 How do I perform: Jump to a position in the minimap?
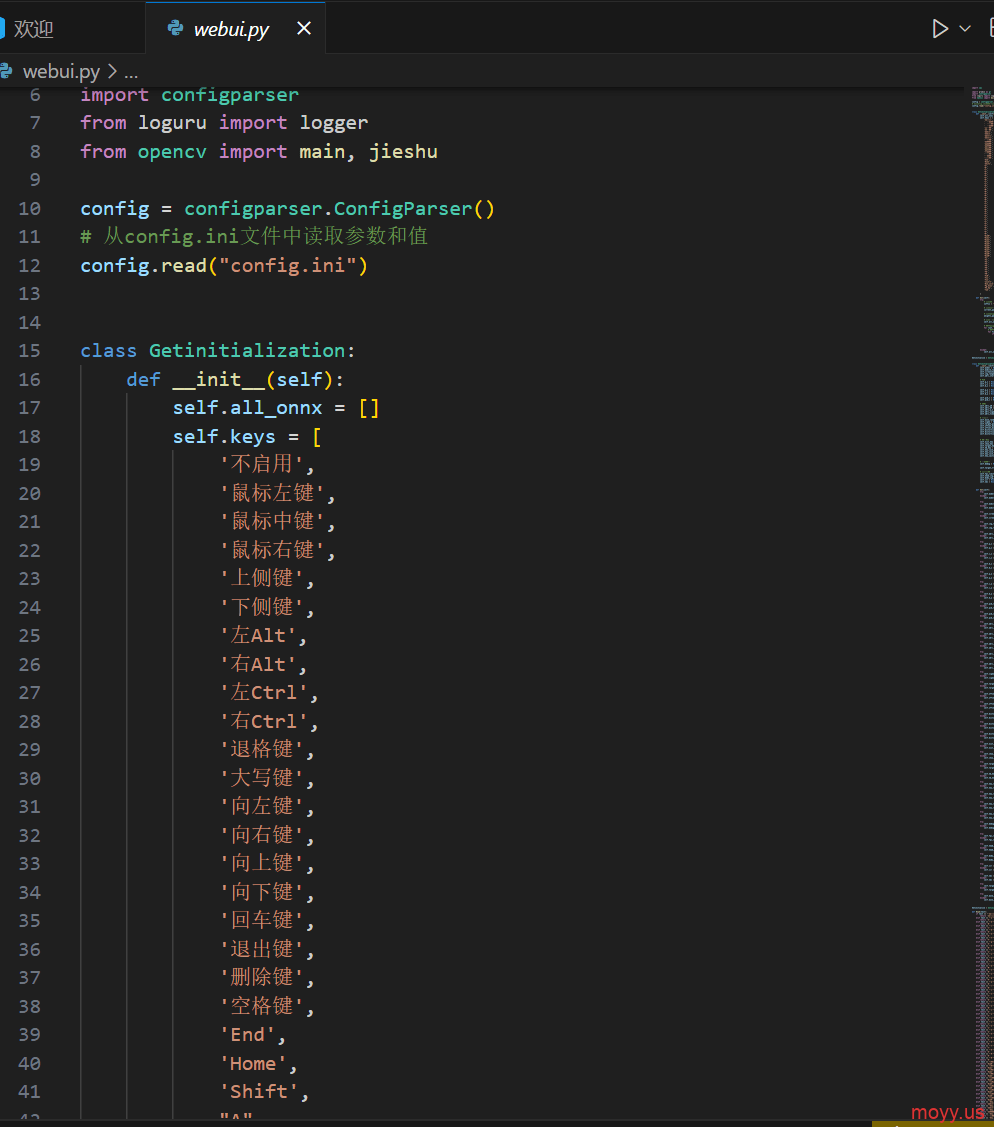point(980,500)
